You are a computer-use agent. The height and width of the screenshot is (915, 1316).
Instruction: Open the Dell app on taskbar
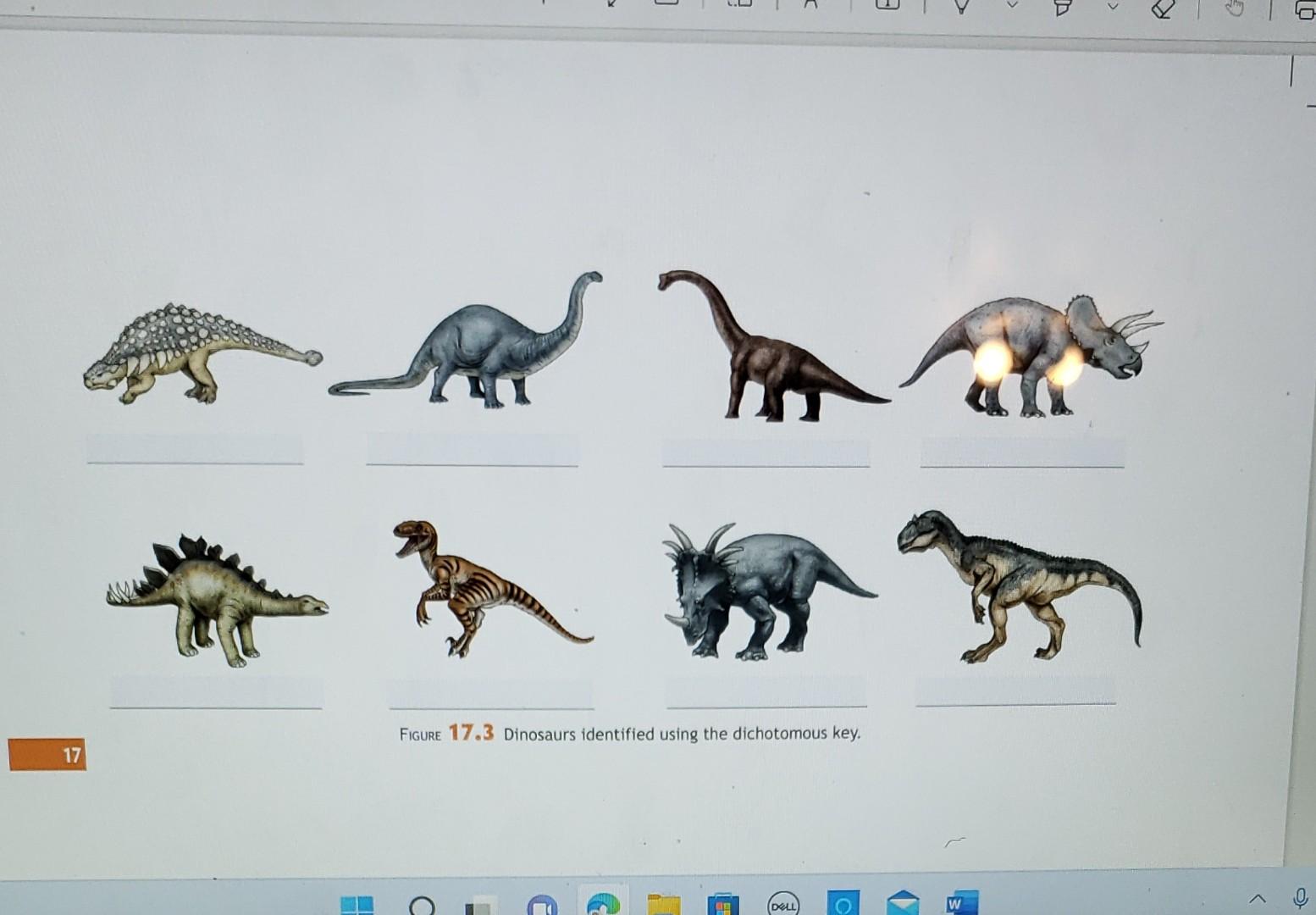pos(782,905)
